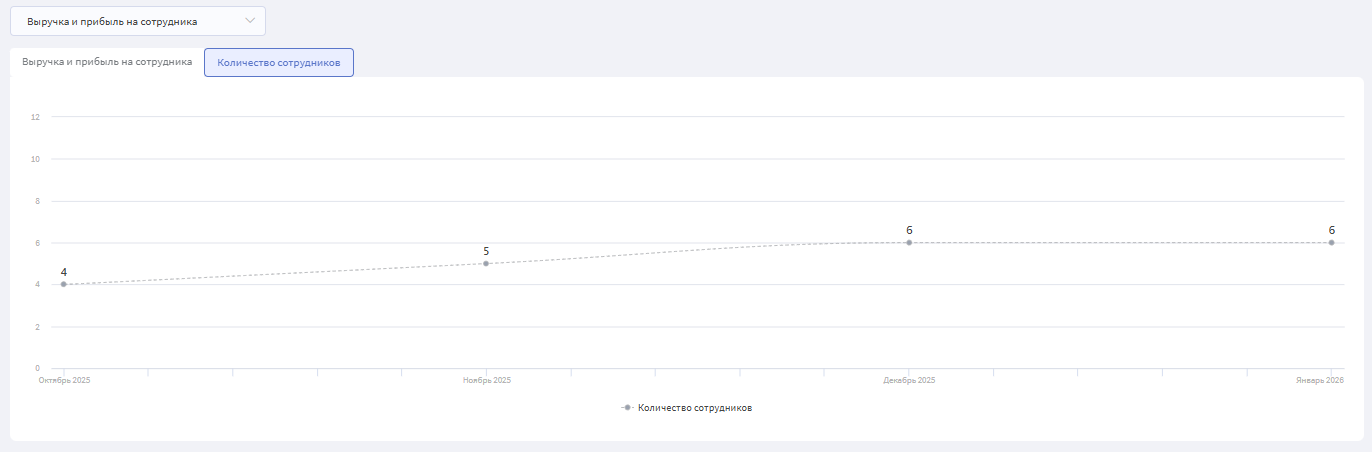Click the legend marker dot icon
Screen dimensions: 1372x452
(627, 408)
